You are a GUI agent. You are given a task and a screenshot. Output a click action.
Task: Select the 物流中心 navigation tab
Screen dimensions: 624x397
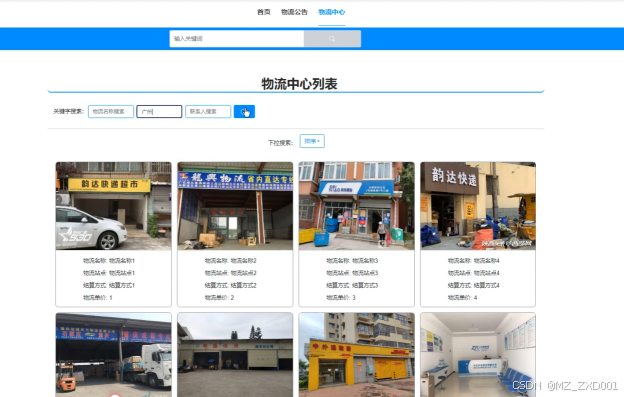pos(332,12)
